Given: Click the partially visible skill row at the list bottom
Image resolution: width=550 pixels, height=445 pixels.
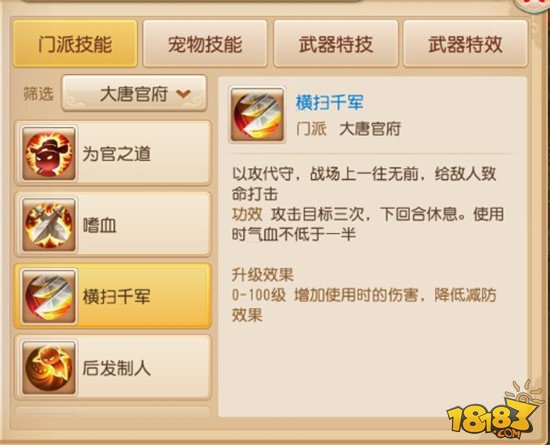Looking at the screenshot, I should coord(113,412).
